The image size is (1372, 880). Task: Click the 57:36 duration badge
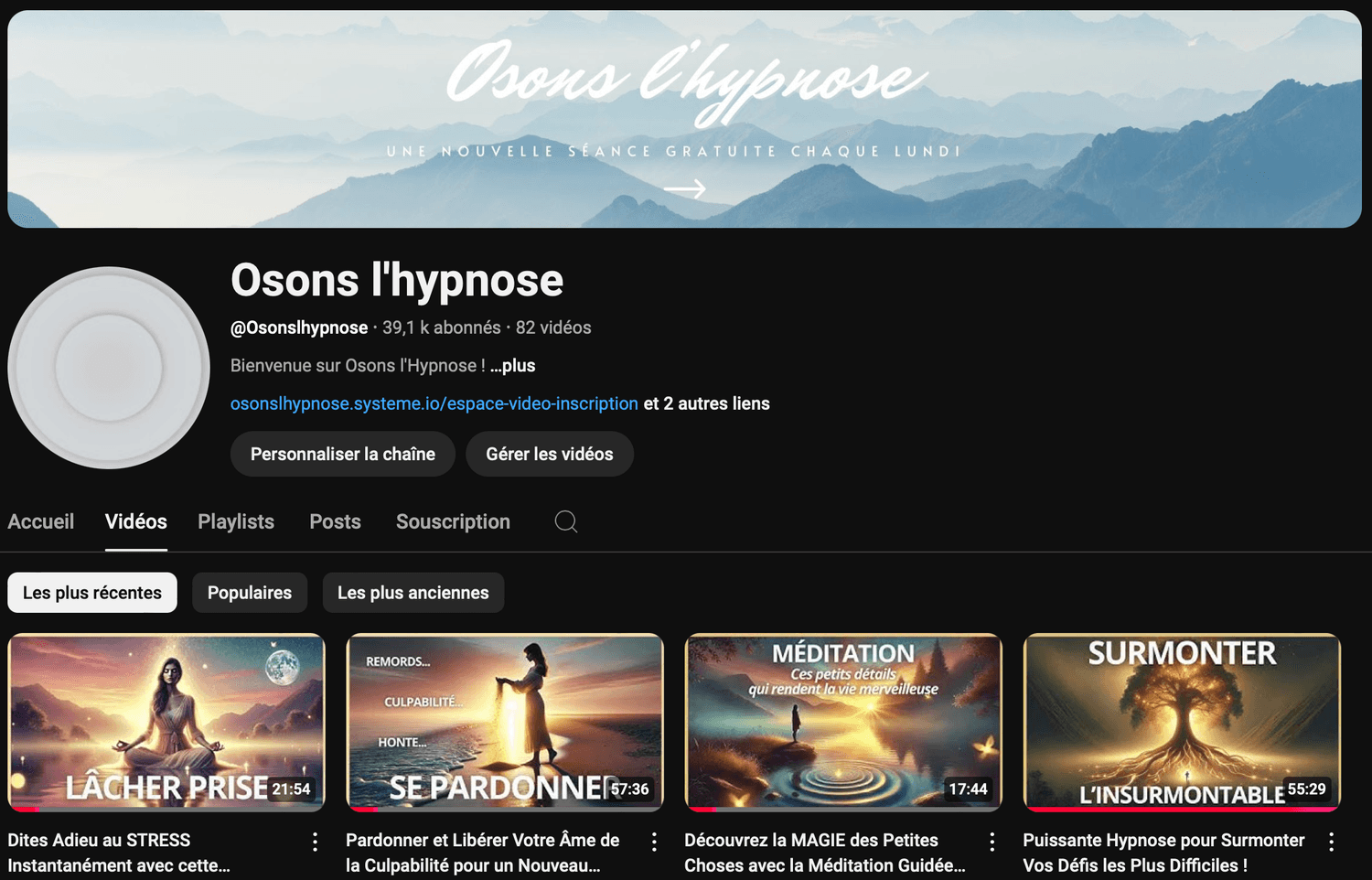(x=630, y=789)
